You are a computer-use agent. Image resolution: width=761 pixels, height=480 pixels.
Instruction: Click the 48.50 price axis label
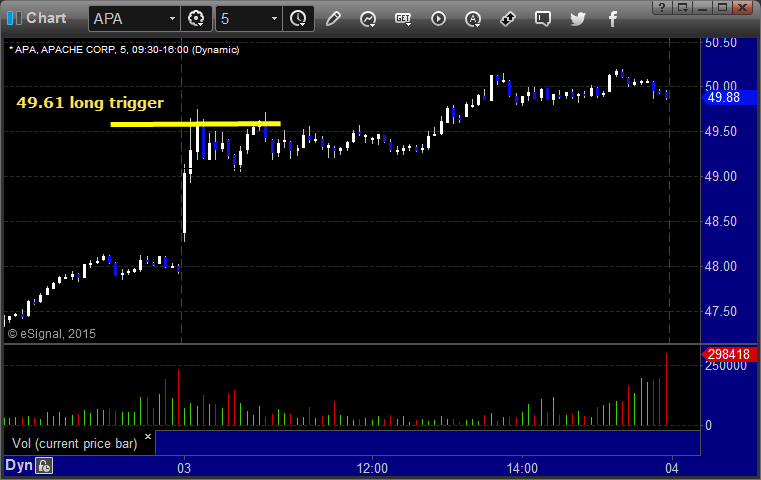(x=721, y=221)
